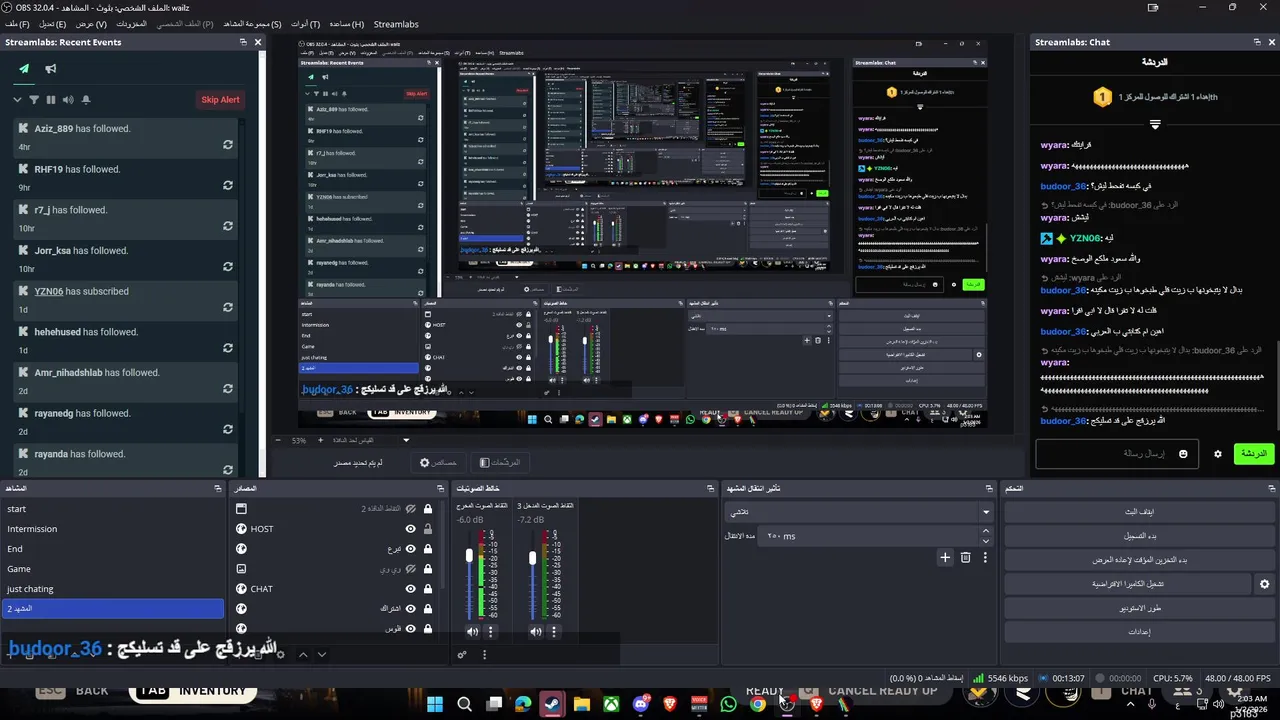The width and height of the screenshot is (1280, 720).
Task: Open chat settings gear icon
Action: (x=1217, y=454)
